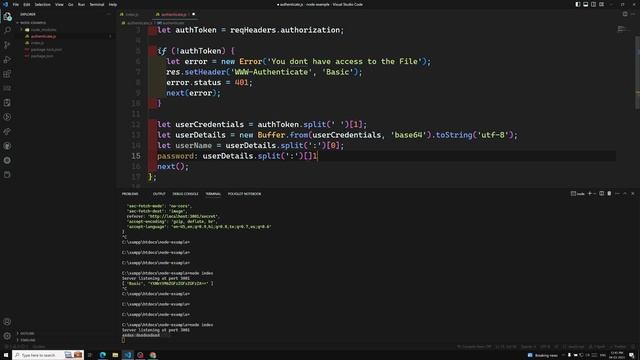This screenshot has height=360, width=640.
Task: Open the Edit menu
Action: click(27, 4)
